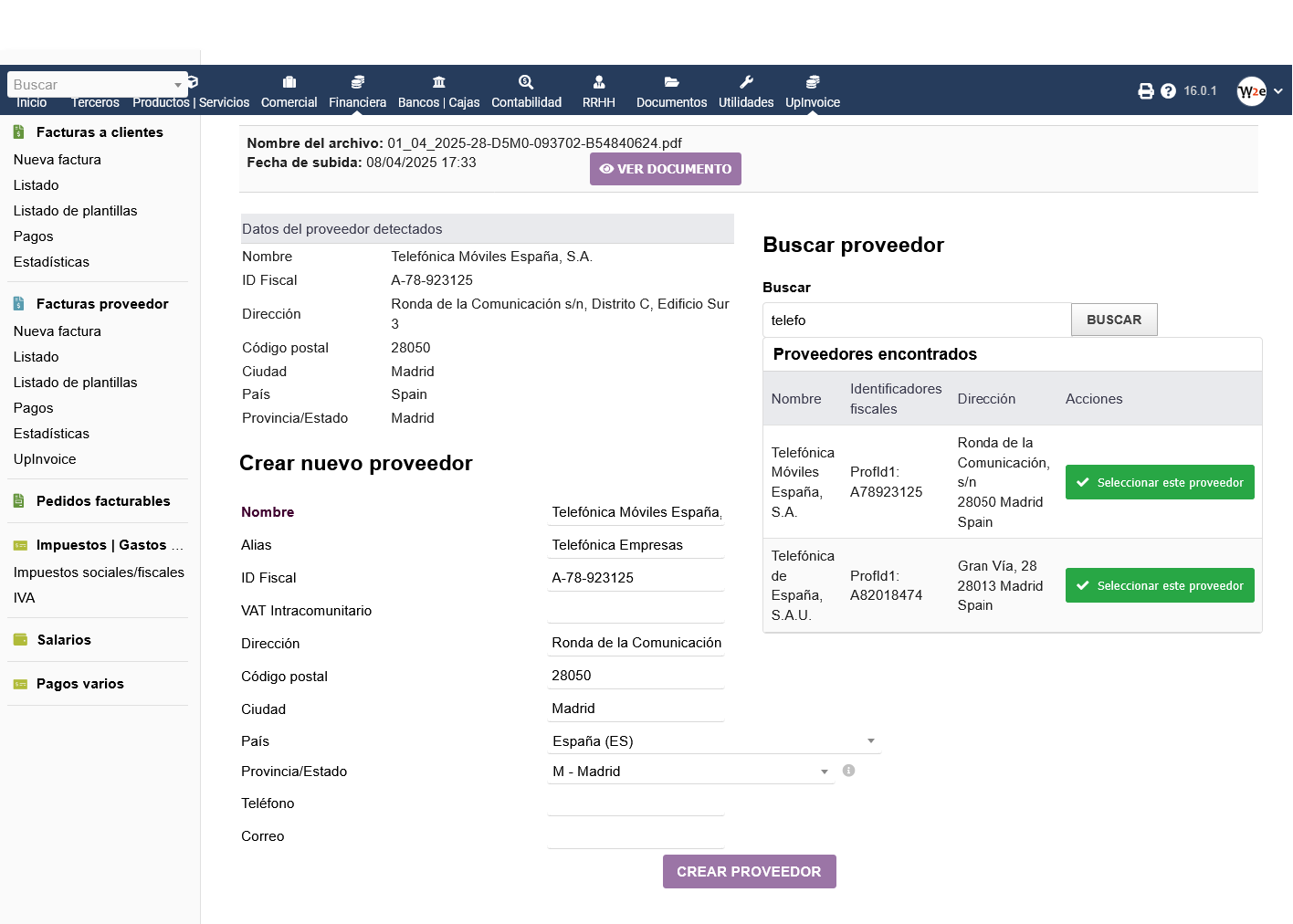Go to the Inicio menu
The image size is (1293, 924).
(32, 102)
